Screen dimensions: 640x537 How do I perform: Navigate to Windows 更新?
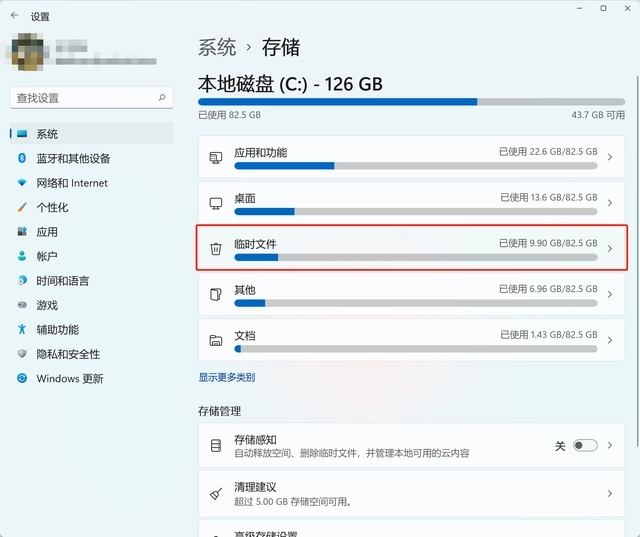[x=92, y=378]
